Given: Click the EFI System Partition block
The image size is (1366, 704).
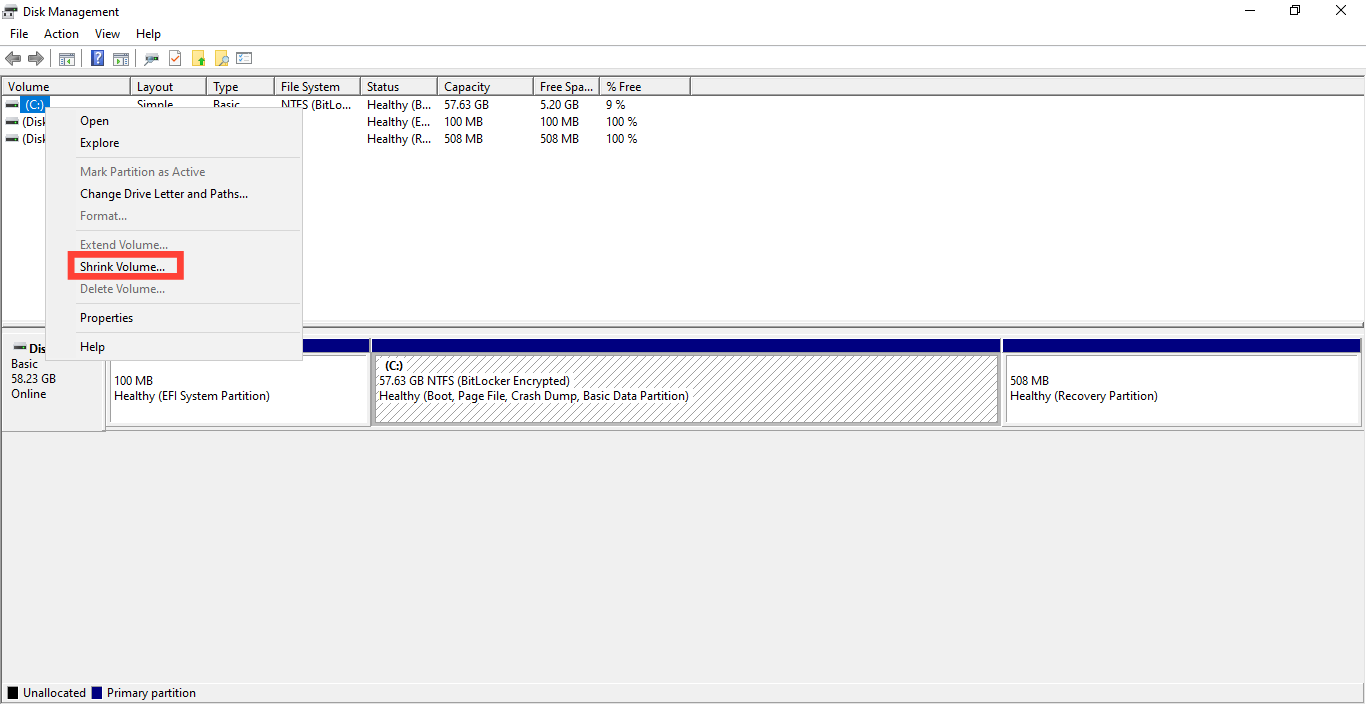Looking at the screenshot, I should [x=239, y=388].
